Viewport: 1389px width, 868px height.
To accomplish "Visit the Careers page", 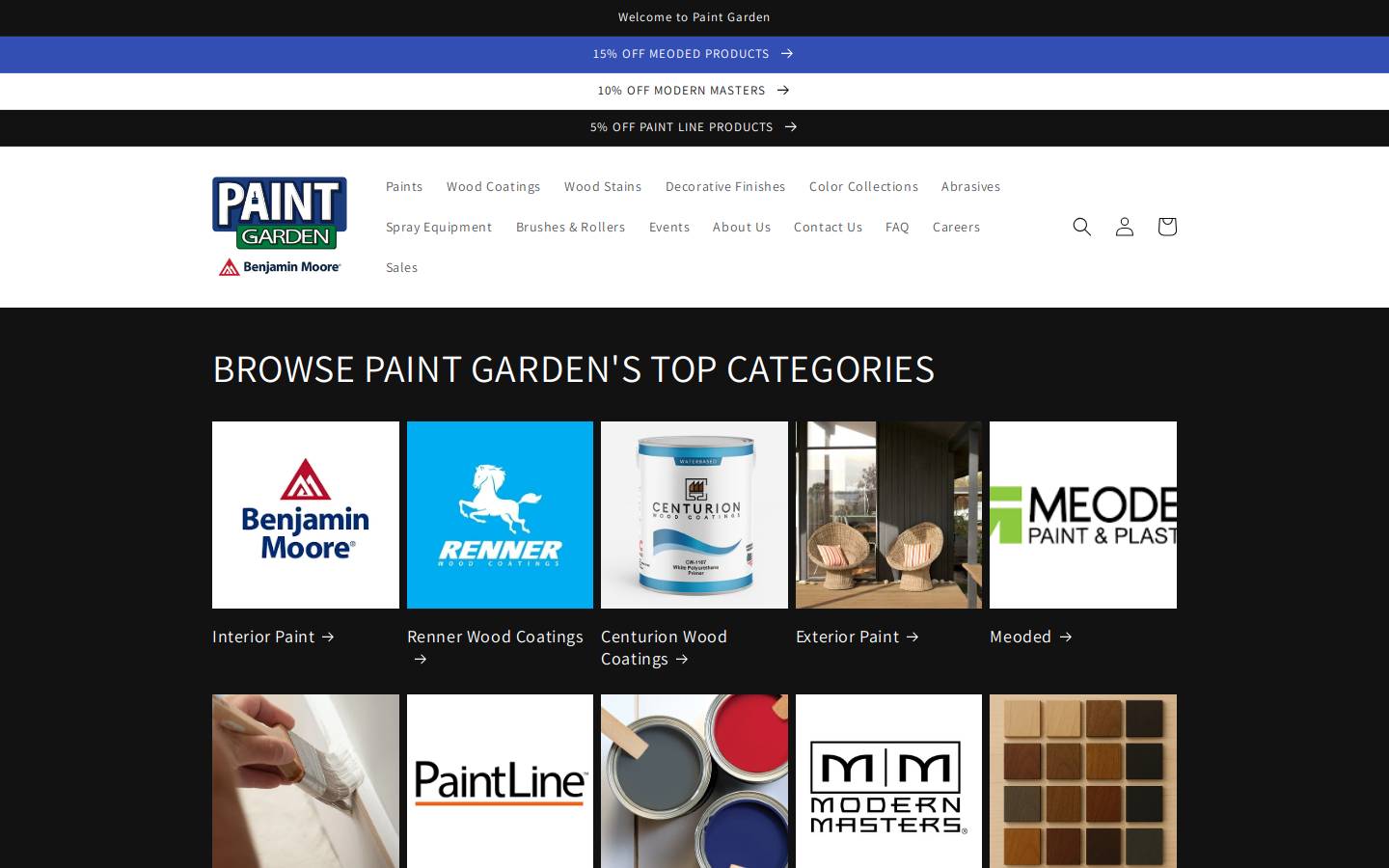I will pyautogui.click(x=956, y=227).
